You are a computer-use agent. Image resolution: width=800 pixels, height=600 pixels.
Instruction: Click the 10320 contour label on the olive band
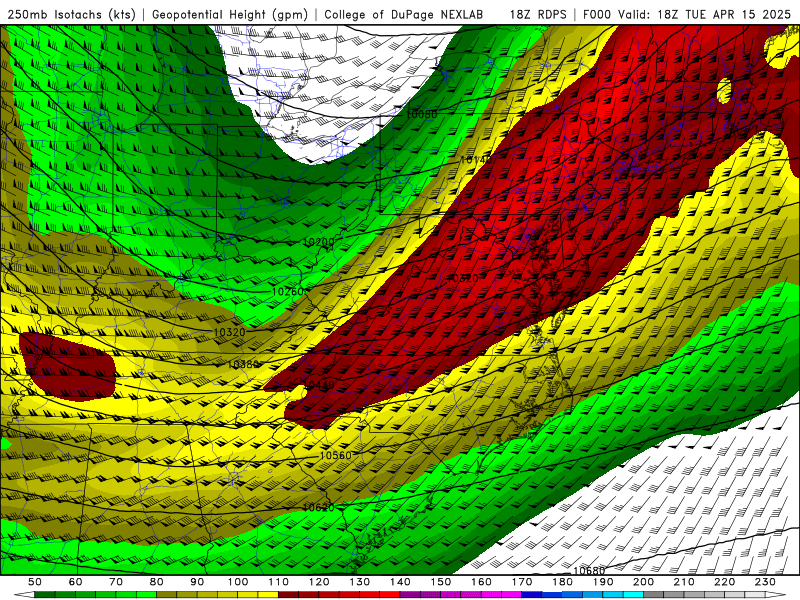[229, 332]
